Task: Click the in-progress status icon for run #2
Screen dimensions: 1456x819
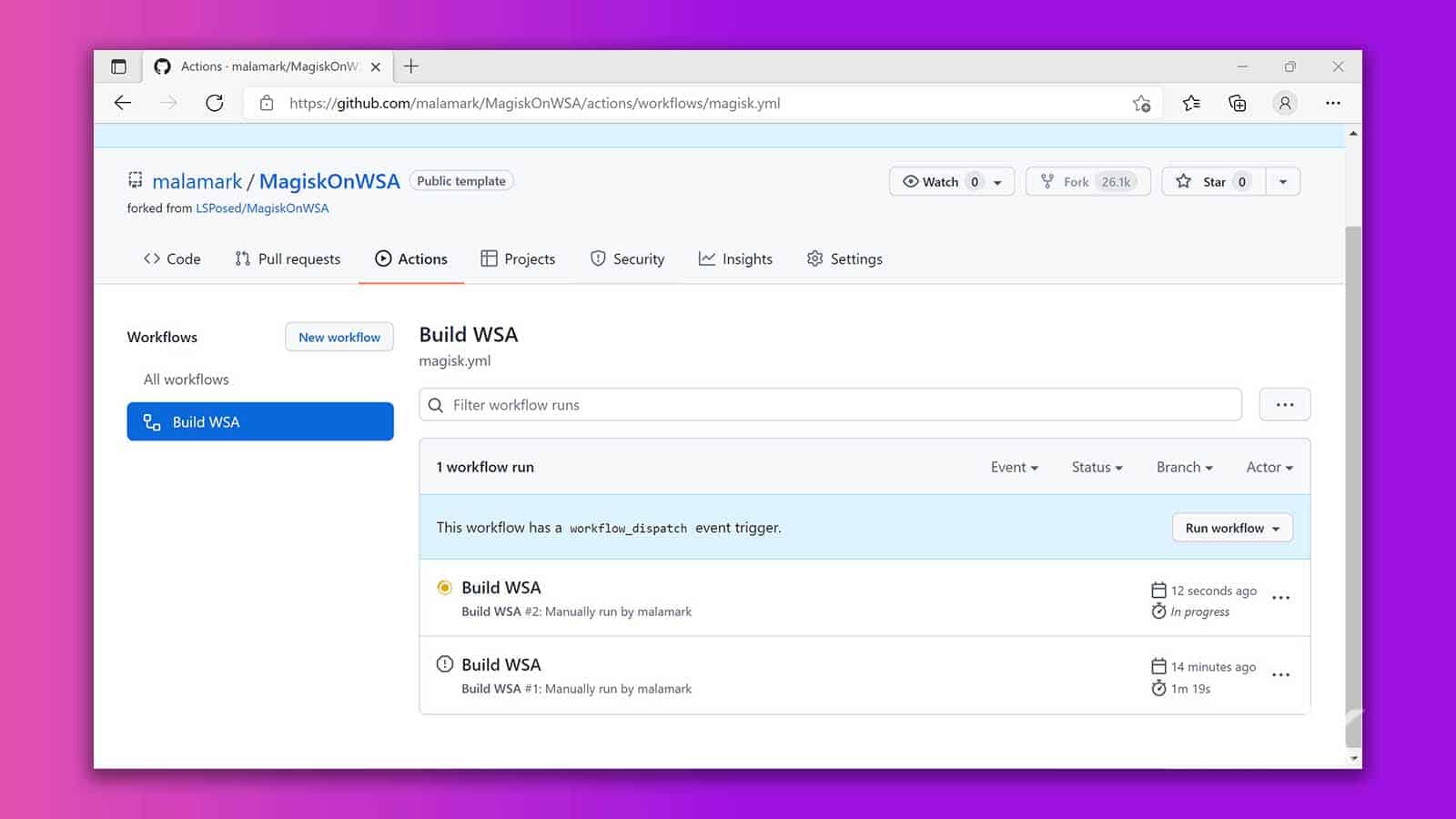Action: point(444,587)
